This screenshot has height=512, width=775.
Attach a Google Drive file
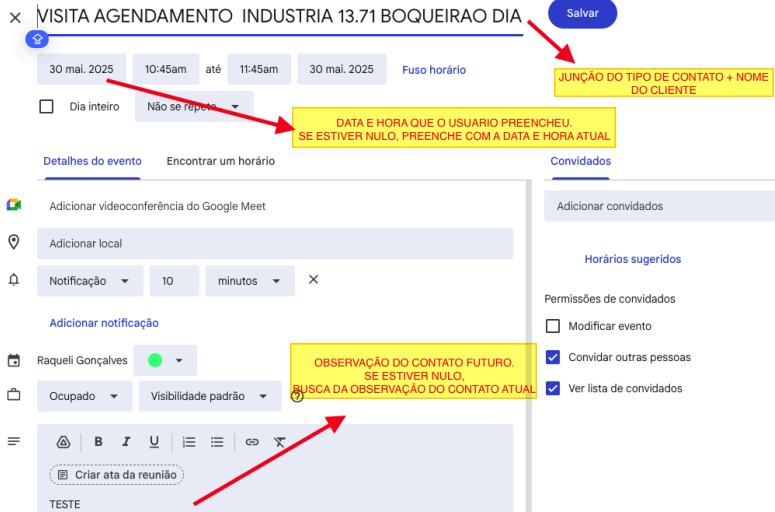(x=63, y=442)
